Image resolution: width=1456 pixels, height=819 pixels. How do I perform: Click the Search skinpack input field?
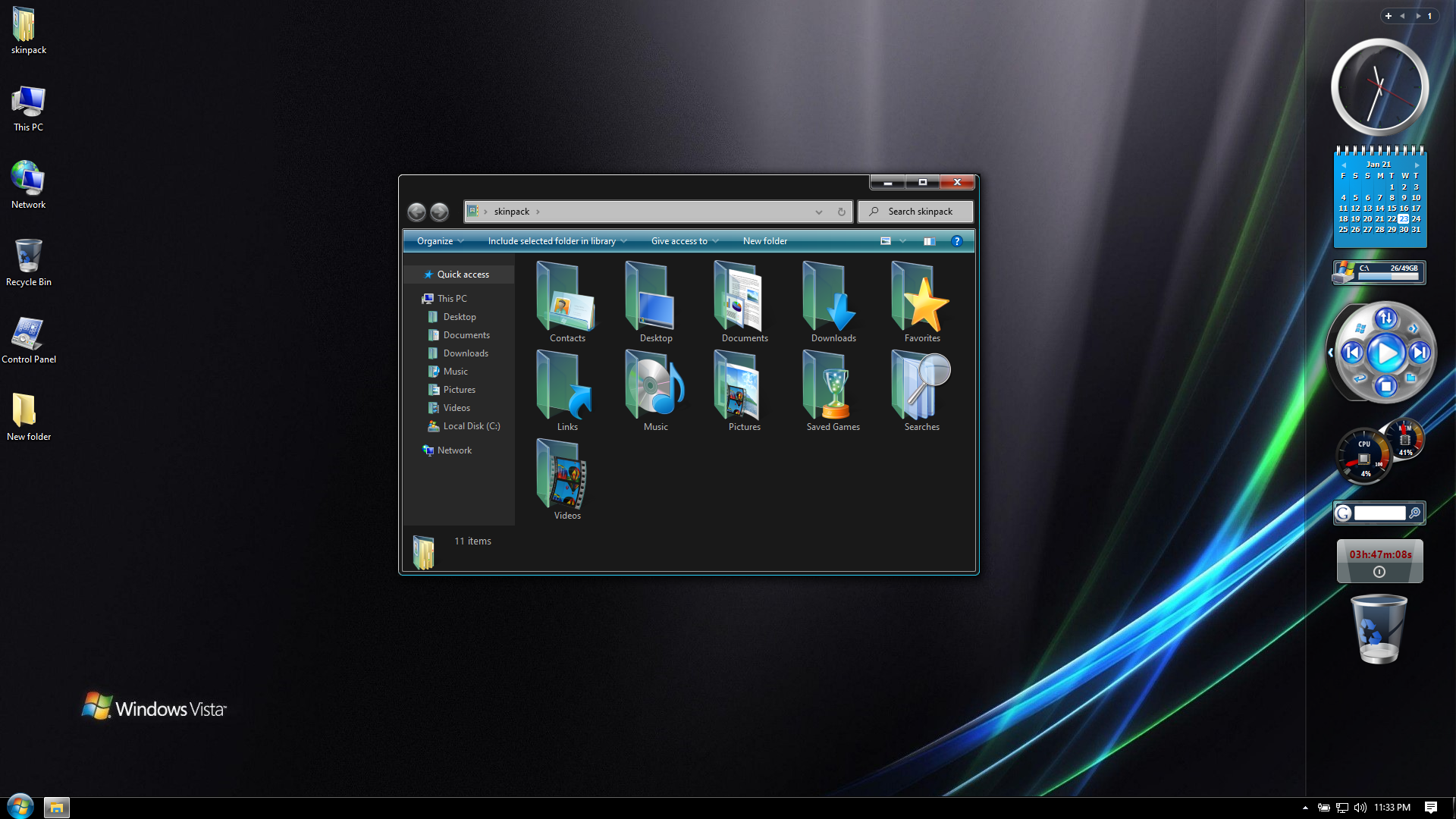click(919, 212)
